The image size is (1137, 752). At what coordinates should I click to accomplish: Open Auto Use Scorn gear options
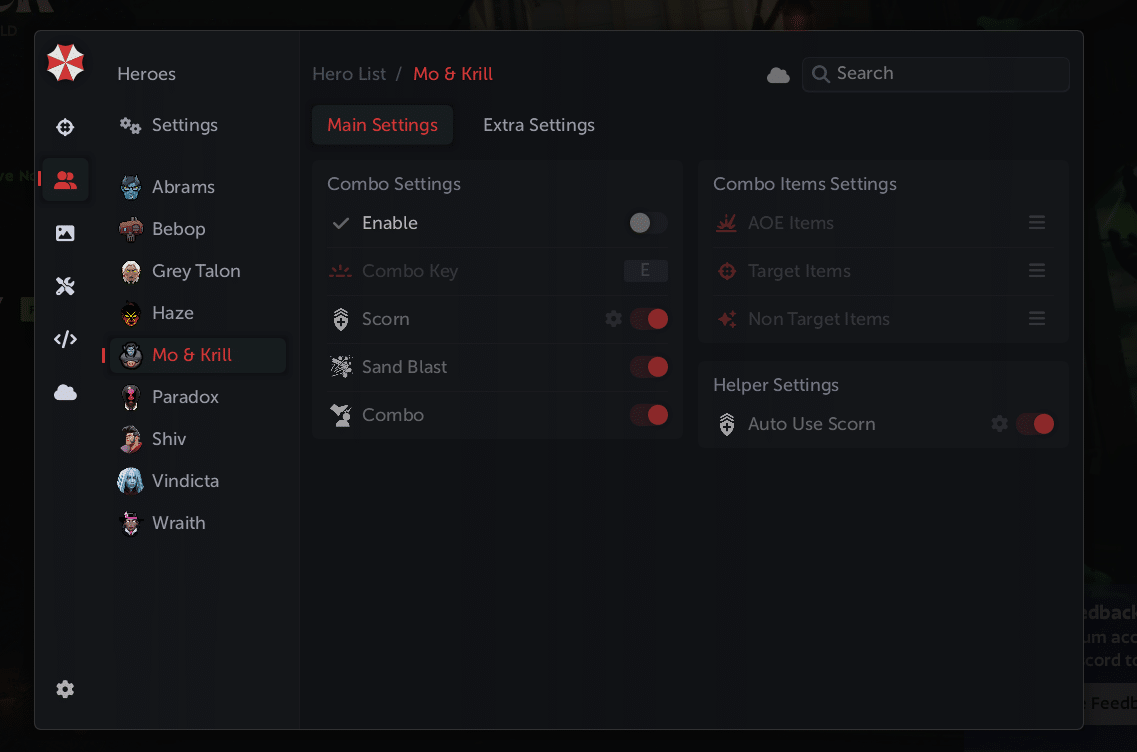[x=1000, y=424]
